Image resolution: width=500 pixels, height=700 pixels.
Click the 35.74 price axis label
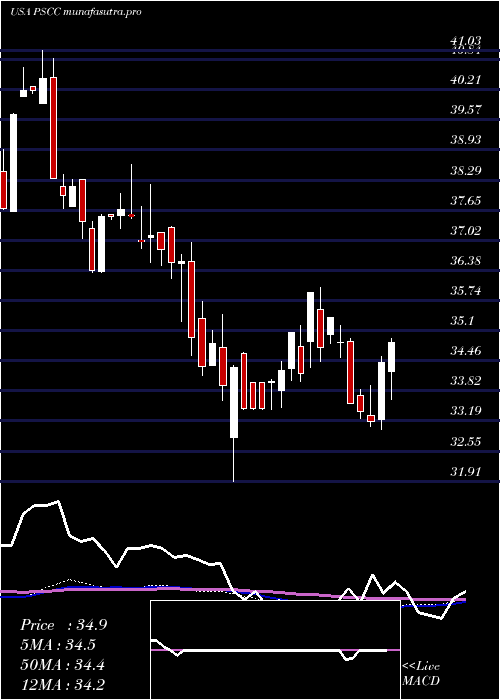pos(465,292)
